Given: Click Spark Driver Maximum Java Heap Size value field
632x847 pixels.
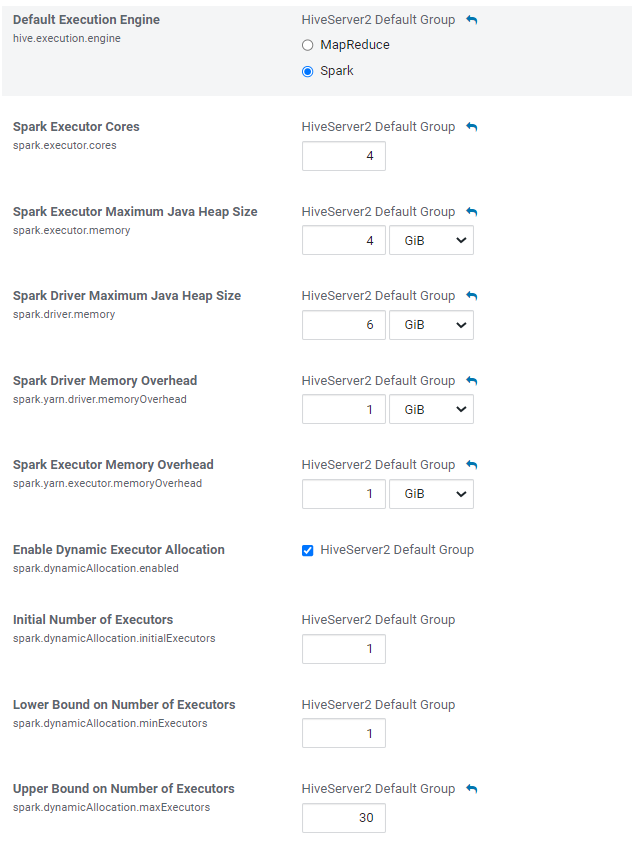Looking at the screenshot, I should [x=343, y=325].
